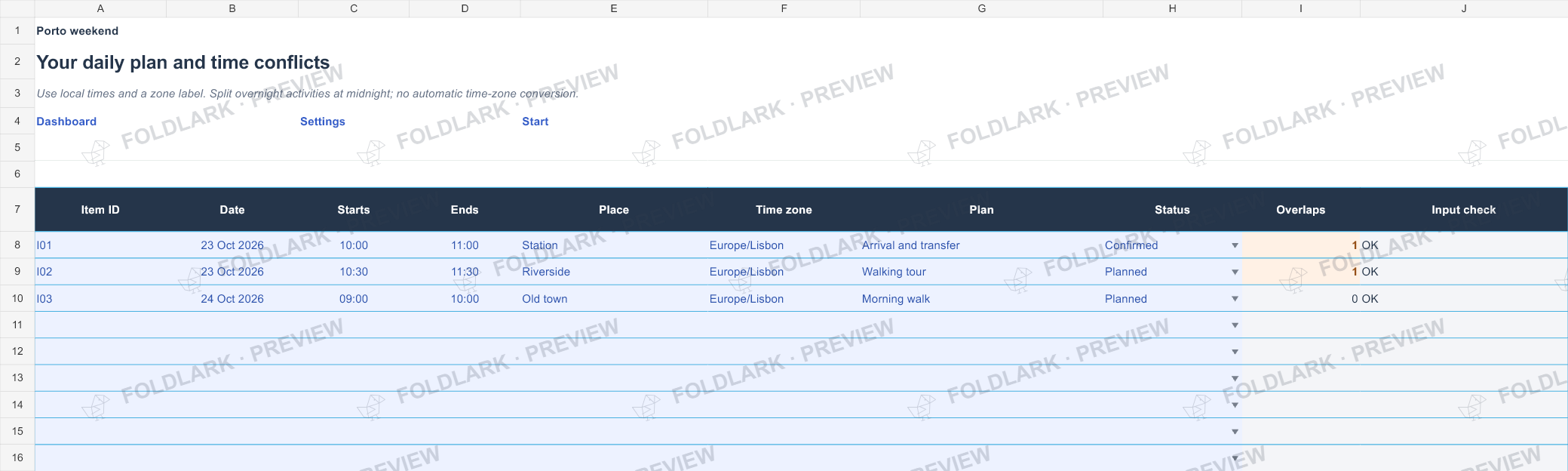Open Status dropdown for item I03

[x=1235, y=299]
